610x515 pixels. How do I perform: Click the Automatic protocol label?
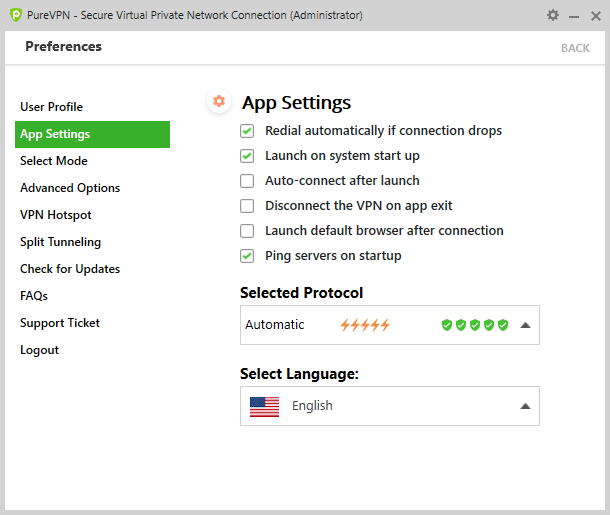pyautogui.click(x=275, y=325)
